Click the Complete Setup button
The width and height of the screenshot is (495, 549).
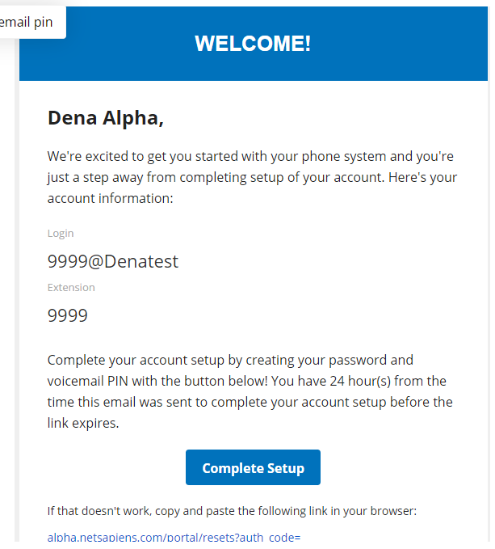click(x=253, y=467)
